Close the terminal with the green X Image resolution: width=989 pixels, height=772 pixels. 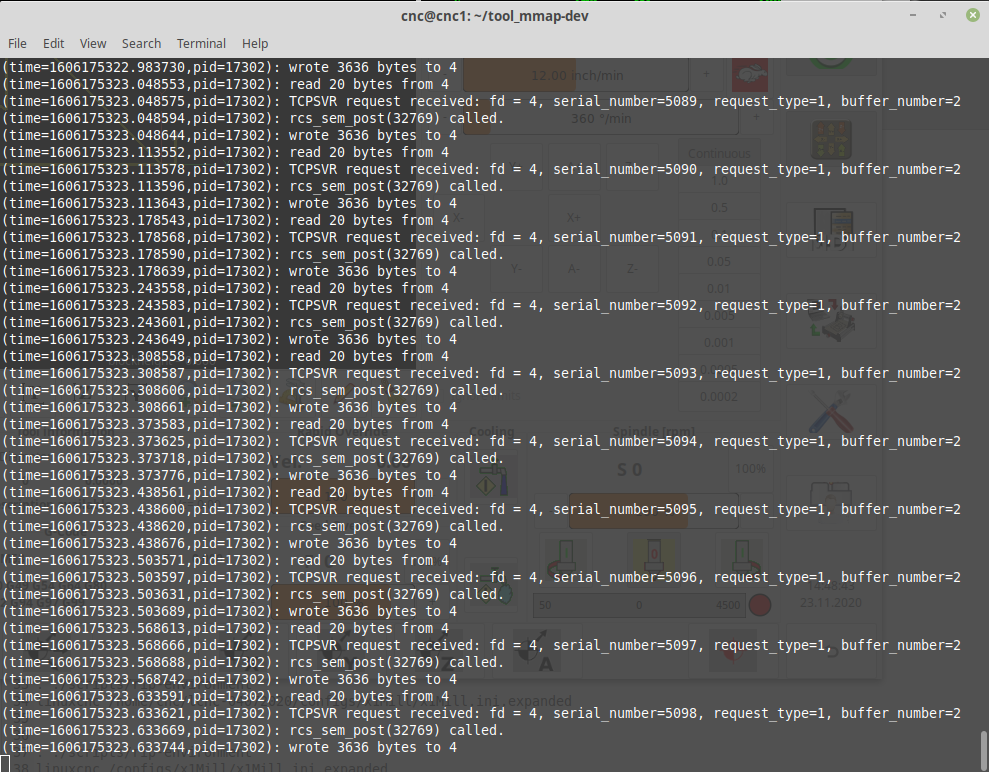tap(971, 15)
